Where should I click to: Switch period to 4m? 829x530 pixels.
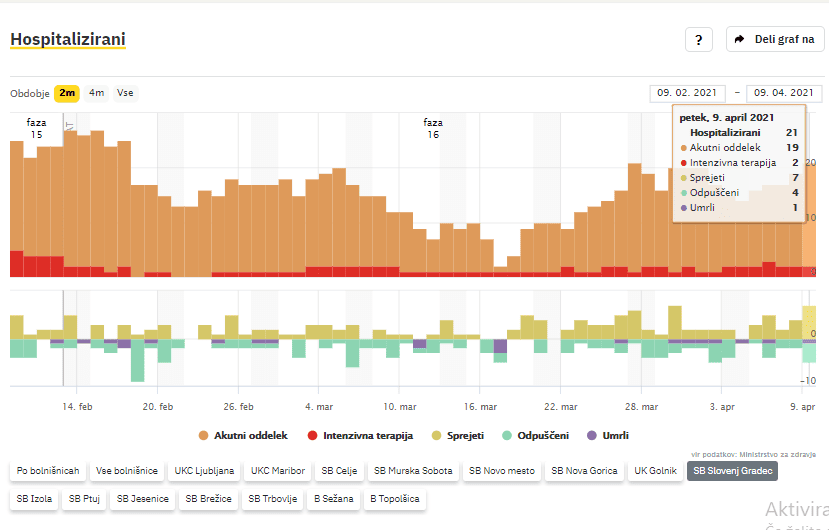click(x=96, y=93)
